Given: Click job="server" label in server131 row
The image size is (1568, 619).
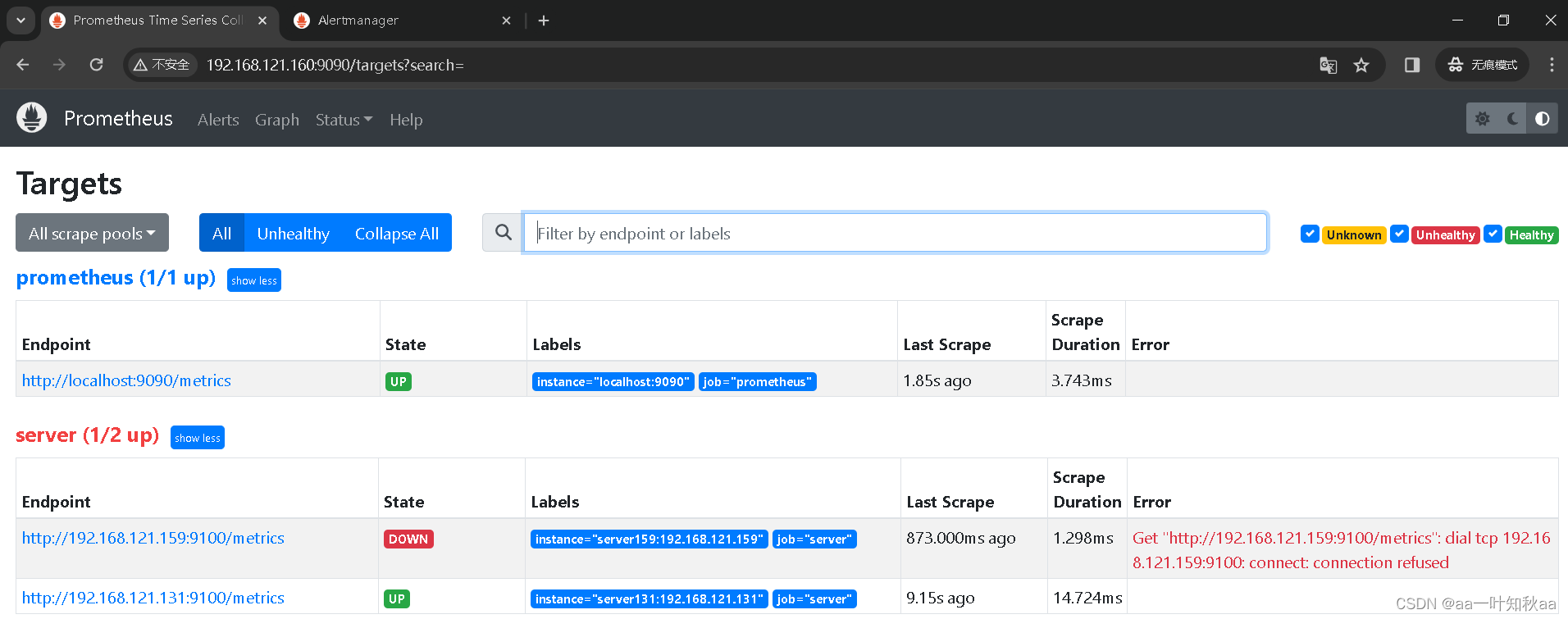Looking at the screenshot, I should click(814, 599).
